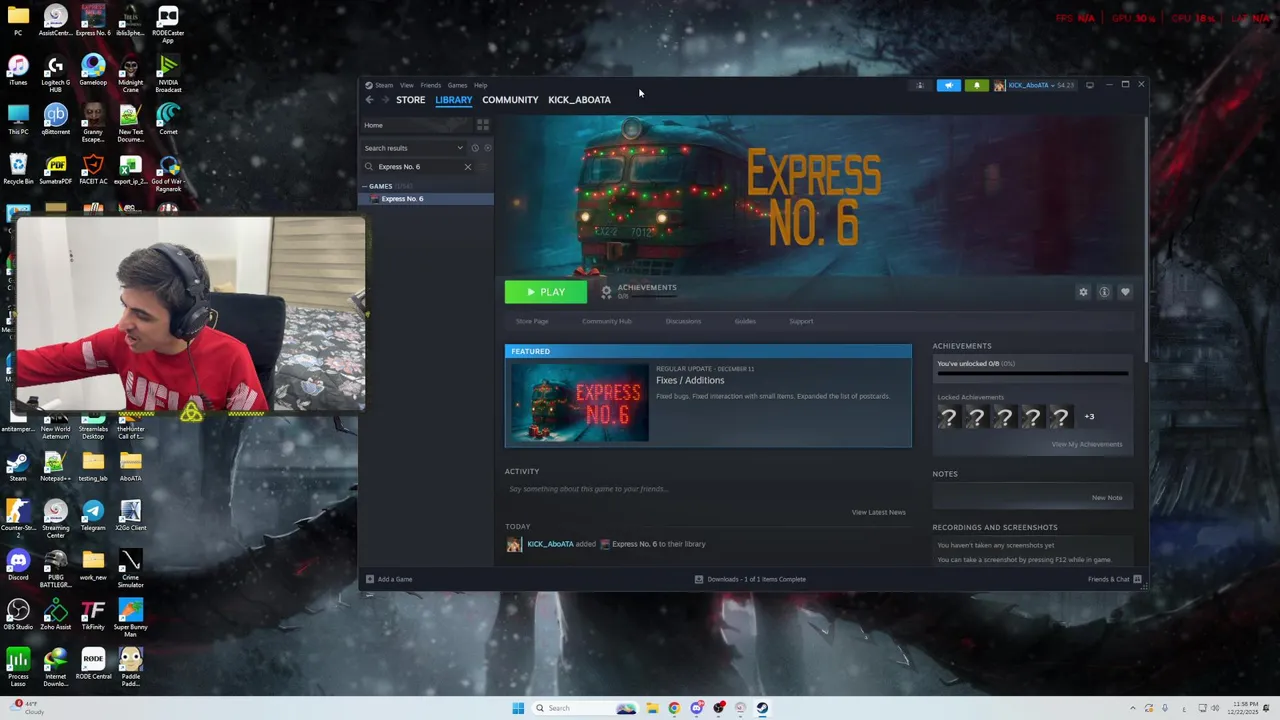Image resolution: width=1280 pixels, height=720 pixels.
Task: Click the New Note button
Action: (1107, 497)
